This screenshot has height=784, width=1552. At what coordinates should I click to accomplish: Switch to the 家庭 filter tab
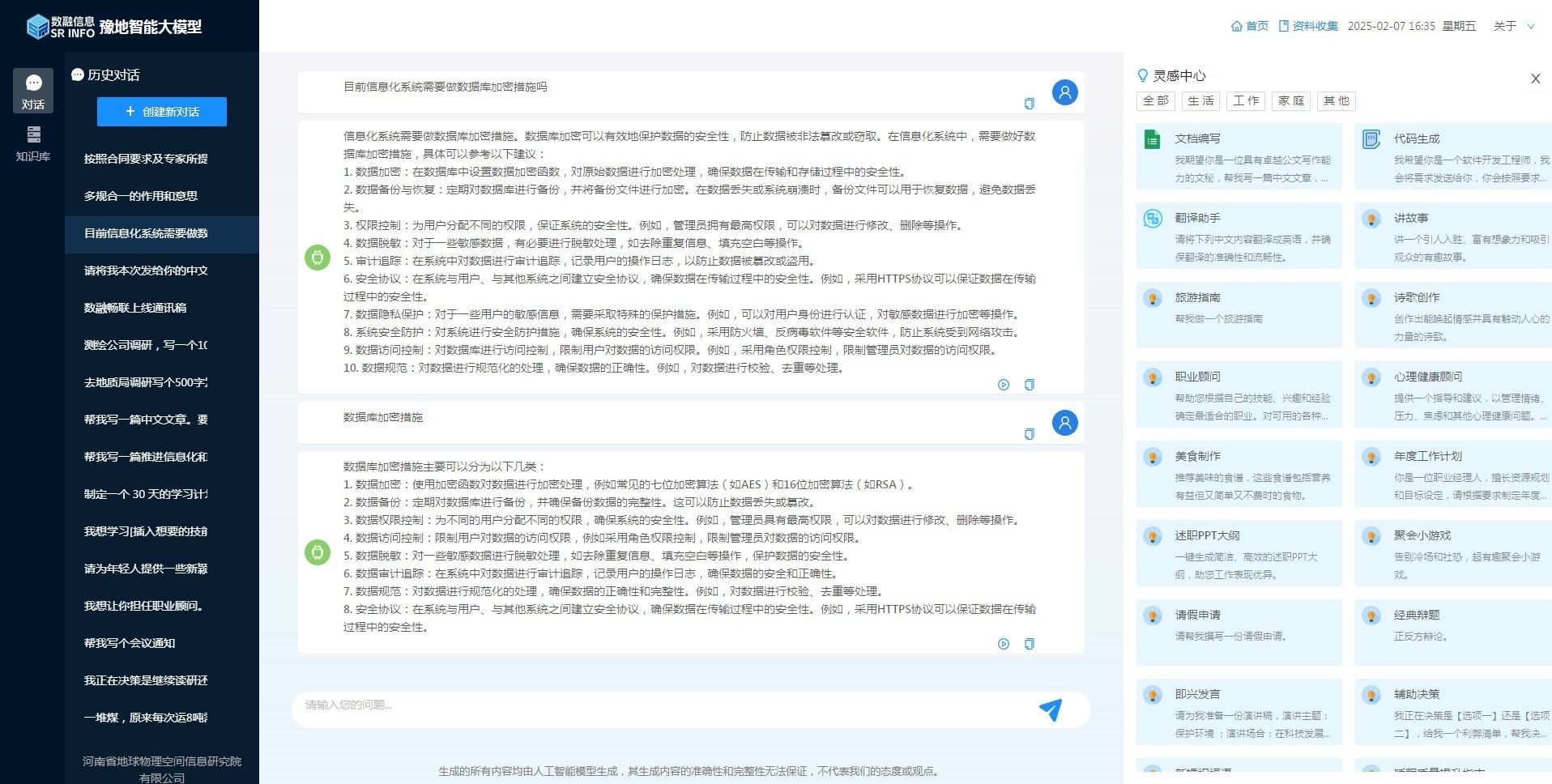pyautogui.click(x=1290, y=100)
